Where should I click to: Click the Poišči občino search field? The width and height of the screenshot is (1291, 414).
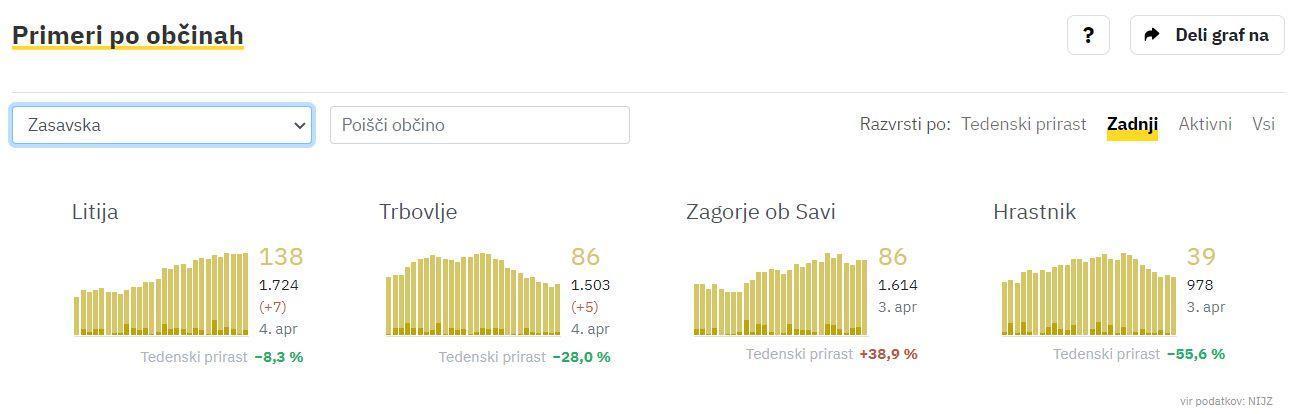coord(479,125)
